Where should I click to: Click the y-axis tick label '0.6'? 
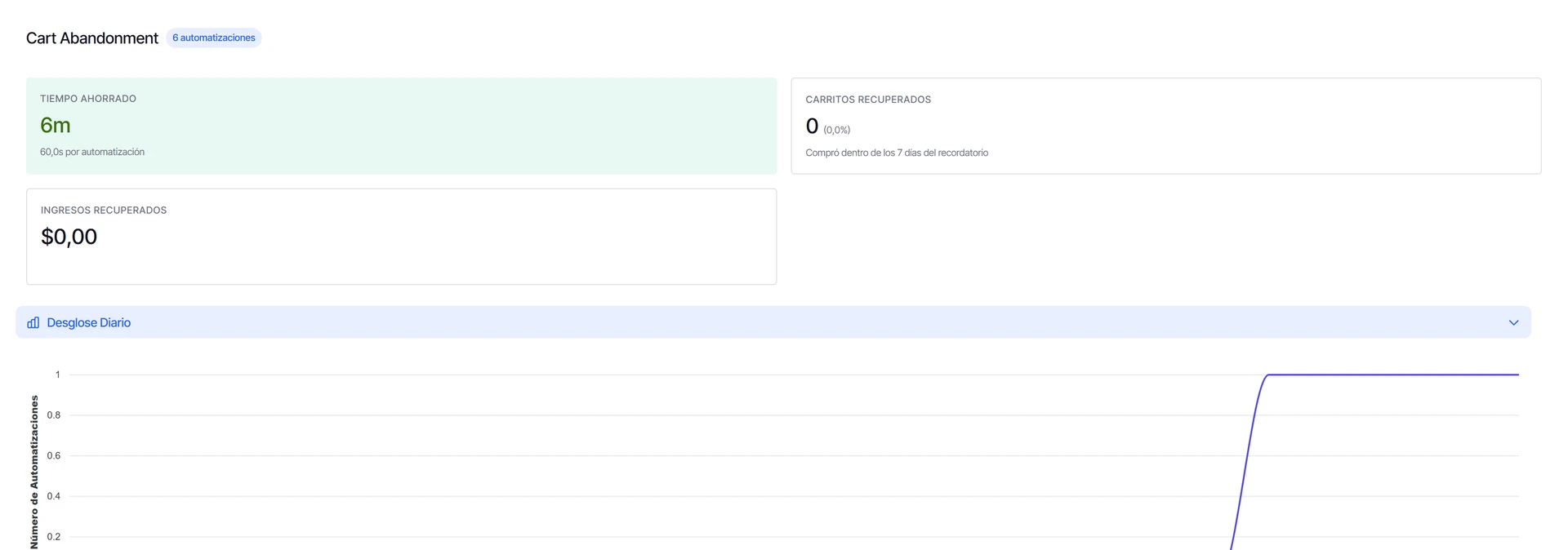point(54,455)
